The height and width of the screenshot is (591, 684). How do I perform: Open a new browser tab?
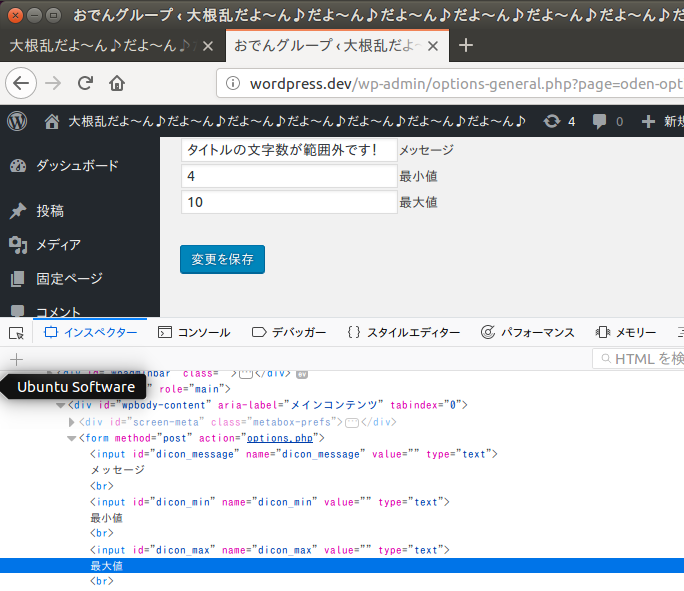[466, 45]
